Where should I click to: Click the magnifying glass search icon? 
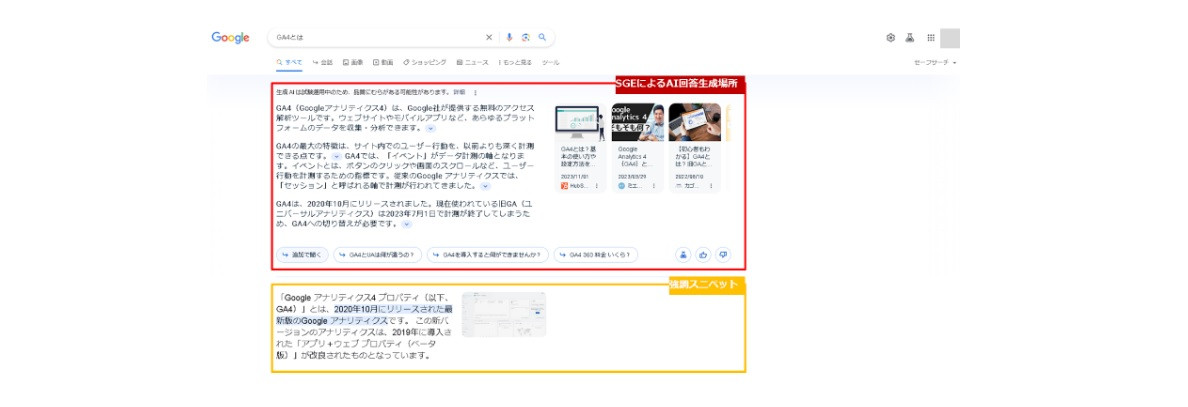[x=542, y=38]
